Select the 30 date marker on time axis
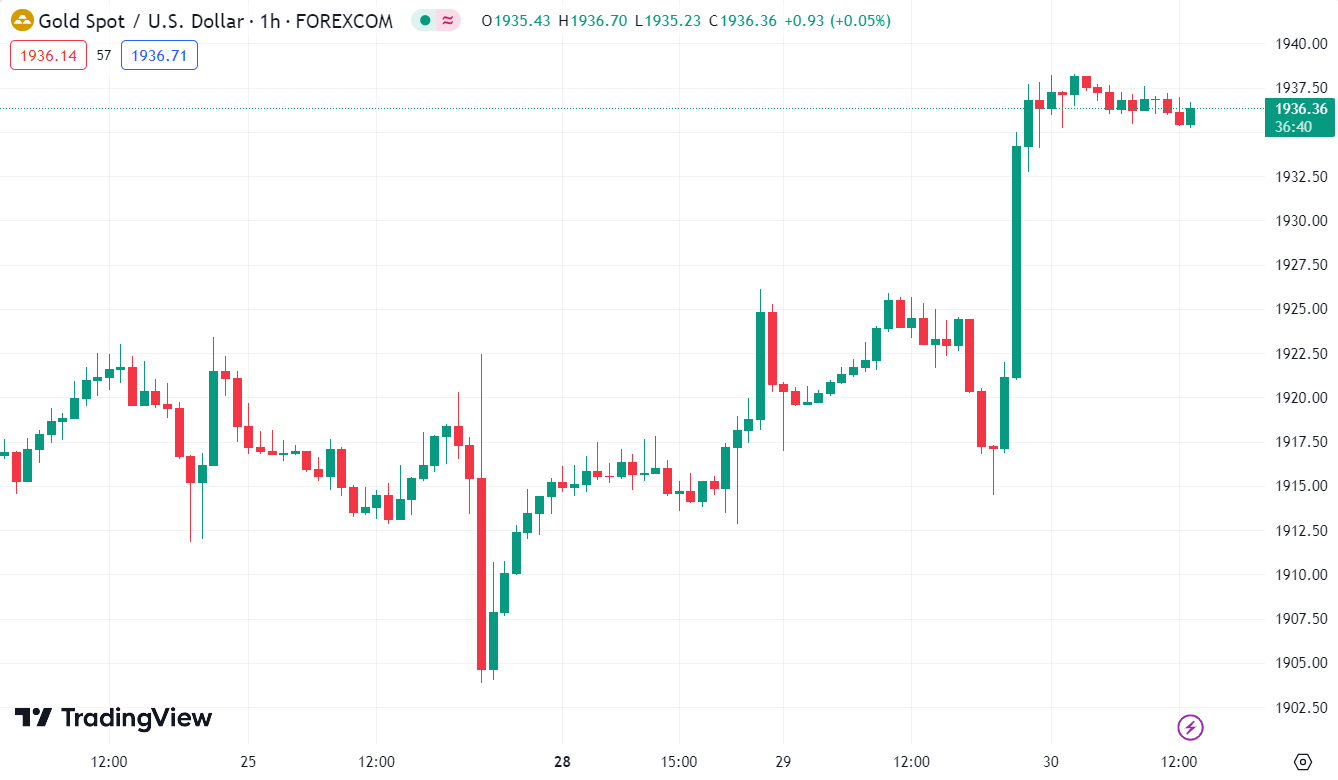Screen dimensions: 1338x780 tap(1051, 762)
